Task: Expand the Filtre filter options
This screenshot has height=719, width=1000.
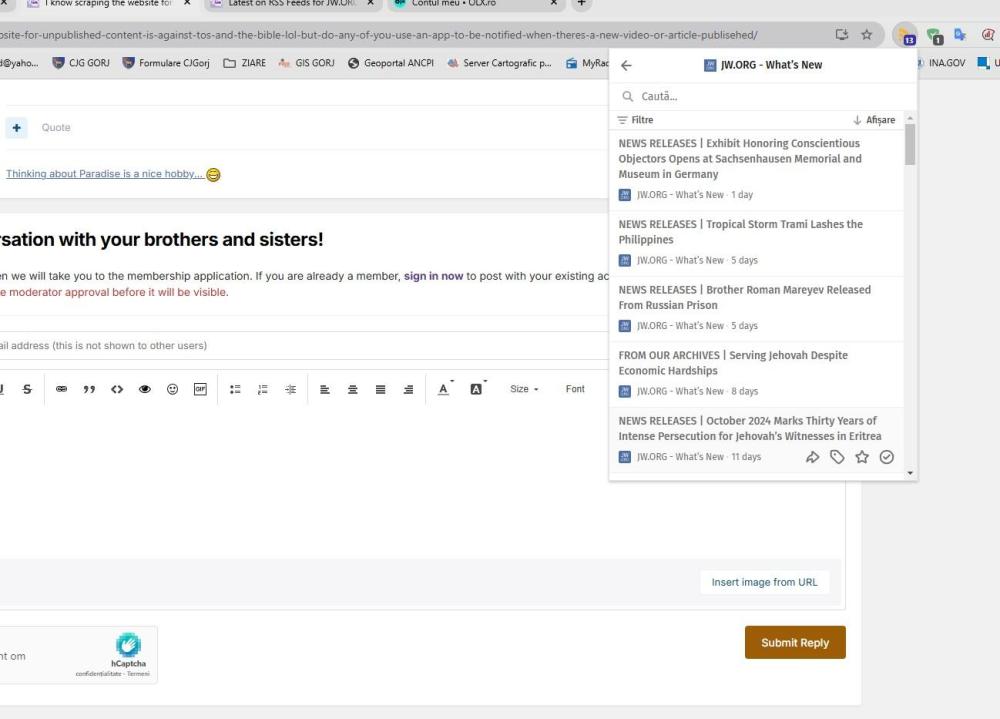Action: coord(636,120)
